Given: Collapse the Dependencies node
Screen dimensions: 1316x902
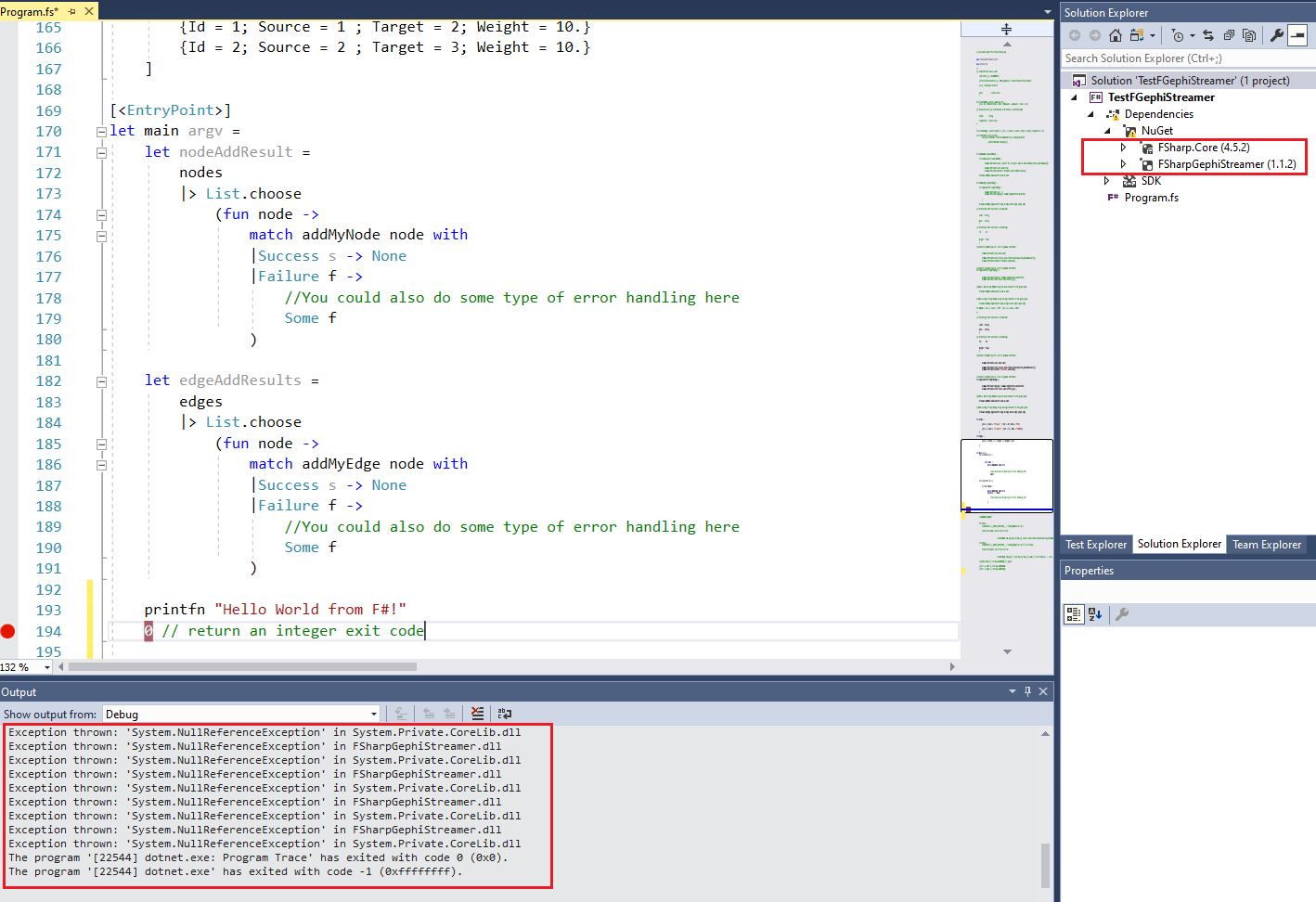Looking at the screenshot, I should tap(1090, 113).
